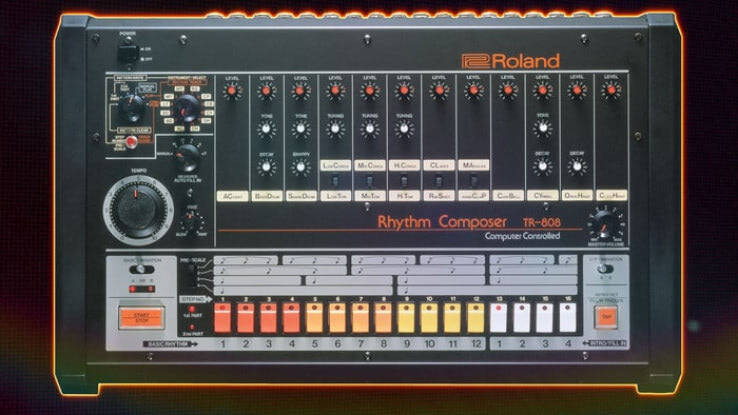
Task: Tap yellow step button 12
Action: 475,318
